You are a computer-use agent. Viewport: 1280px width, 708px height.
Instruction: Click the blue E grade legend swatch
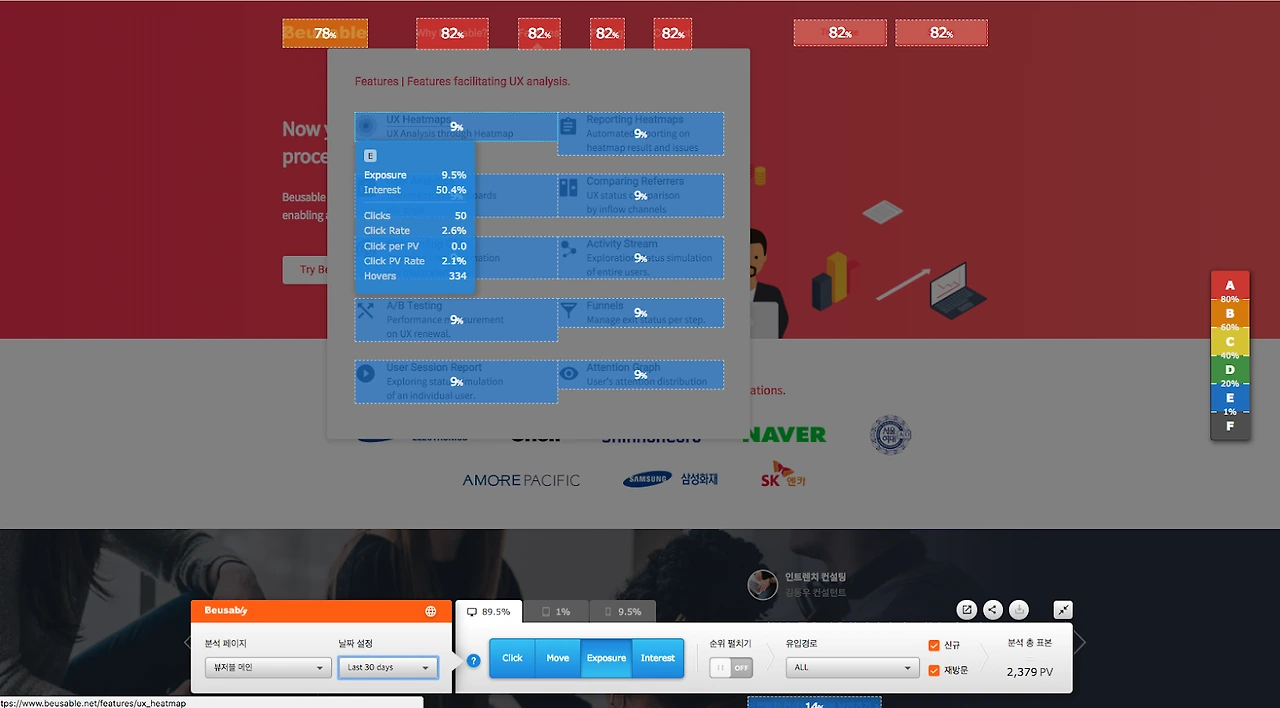[x=1230, y=397]
